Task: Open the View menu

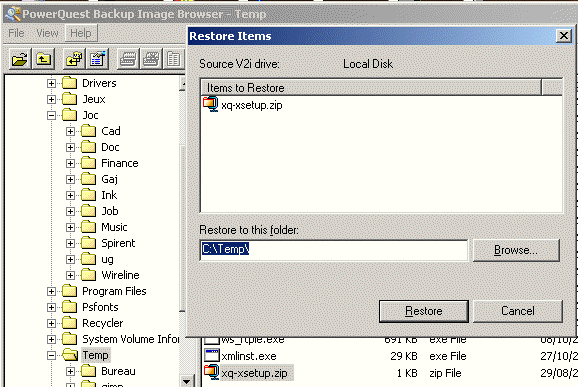Action: click(47, 33)
